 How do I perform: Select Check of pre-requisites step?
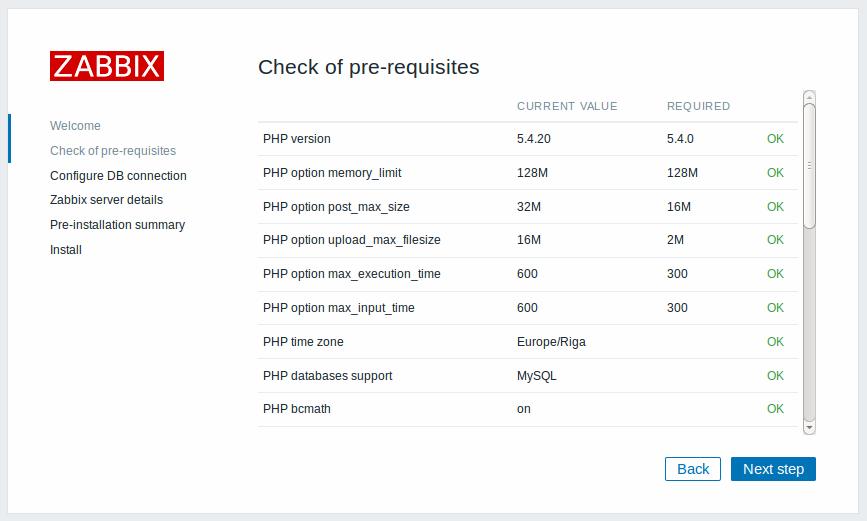point(113,151)
